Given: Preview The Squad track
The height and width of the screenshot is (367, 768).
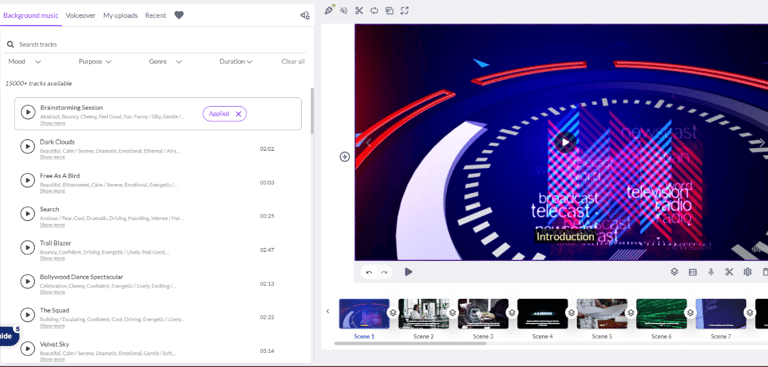Looking at the screenshot, I should coord(27,315).
